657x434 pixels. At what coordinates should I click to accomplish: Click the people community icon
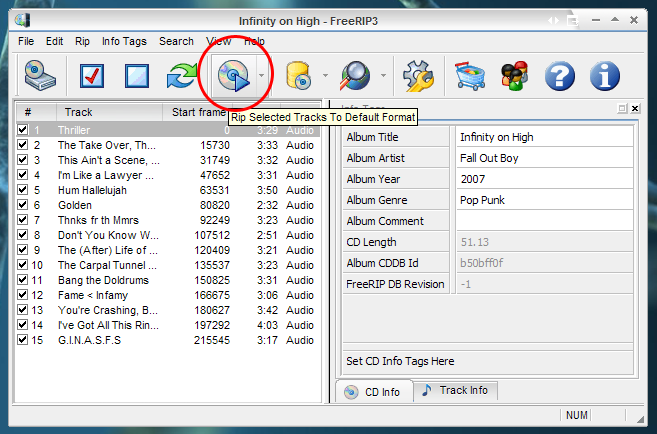pyautogui.click(x=515, y=76)
